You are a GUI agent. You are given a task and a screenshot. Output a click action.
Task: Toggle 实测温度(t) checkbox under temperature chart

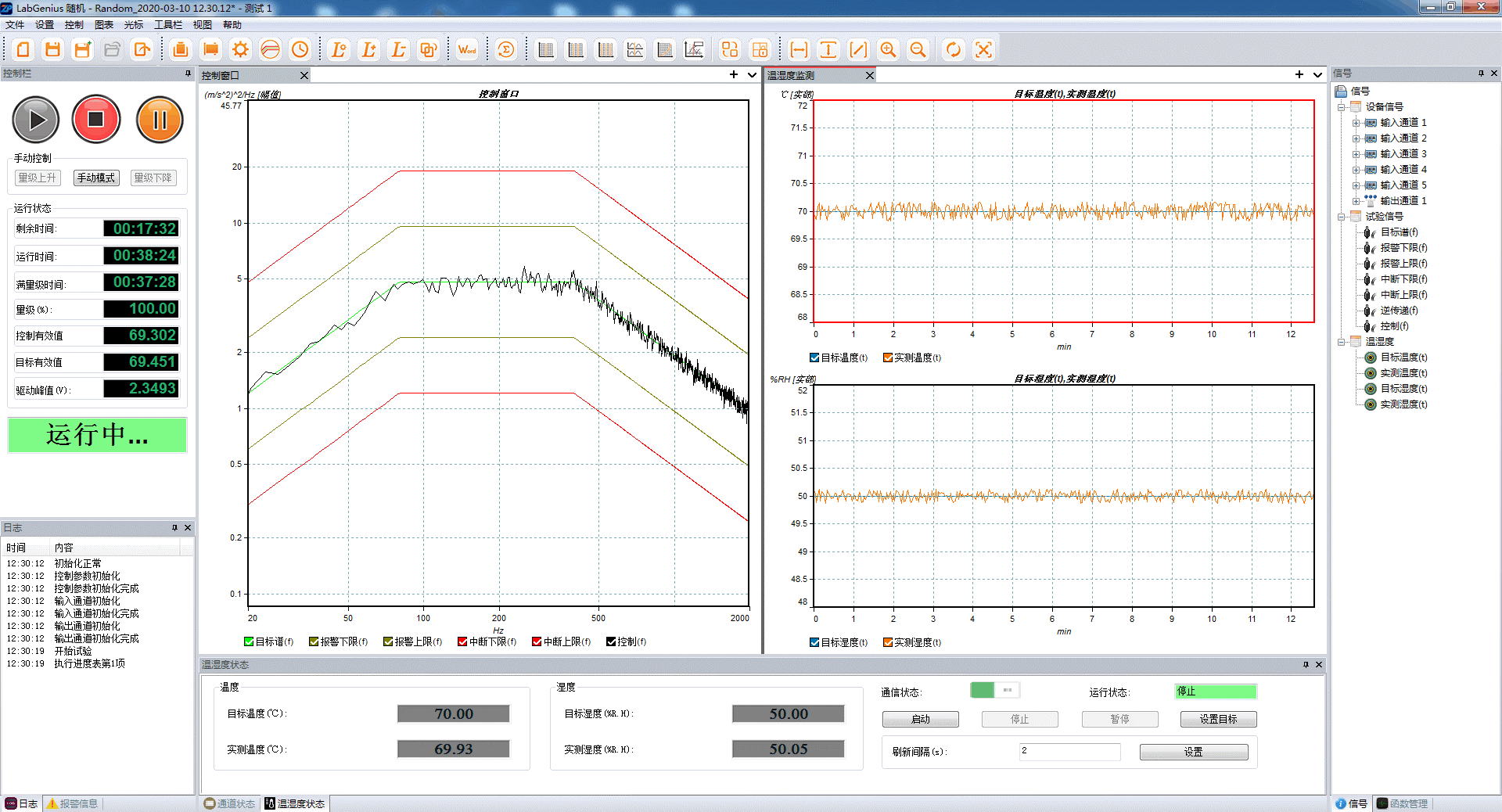click(888, 357)
